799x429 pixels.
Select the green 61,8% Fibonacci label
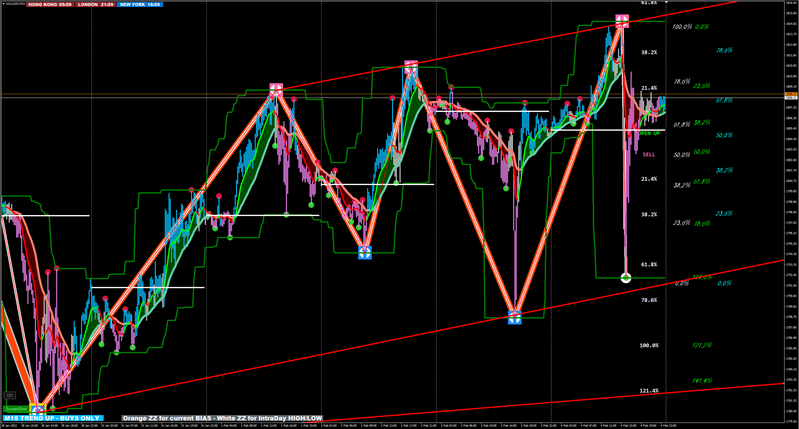point(702,181)
